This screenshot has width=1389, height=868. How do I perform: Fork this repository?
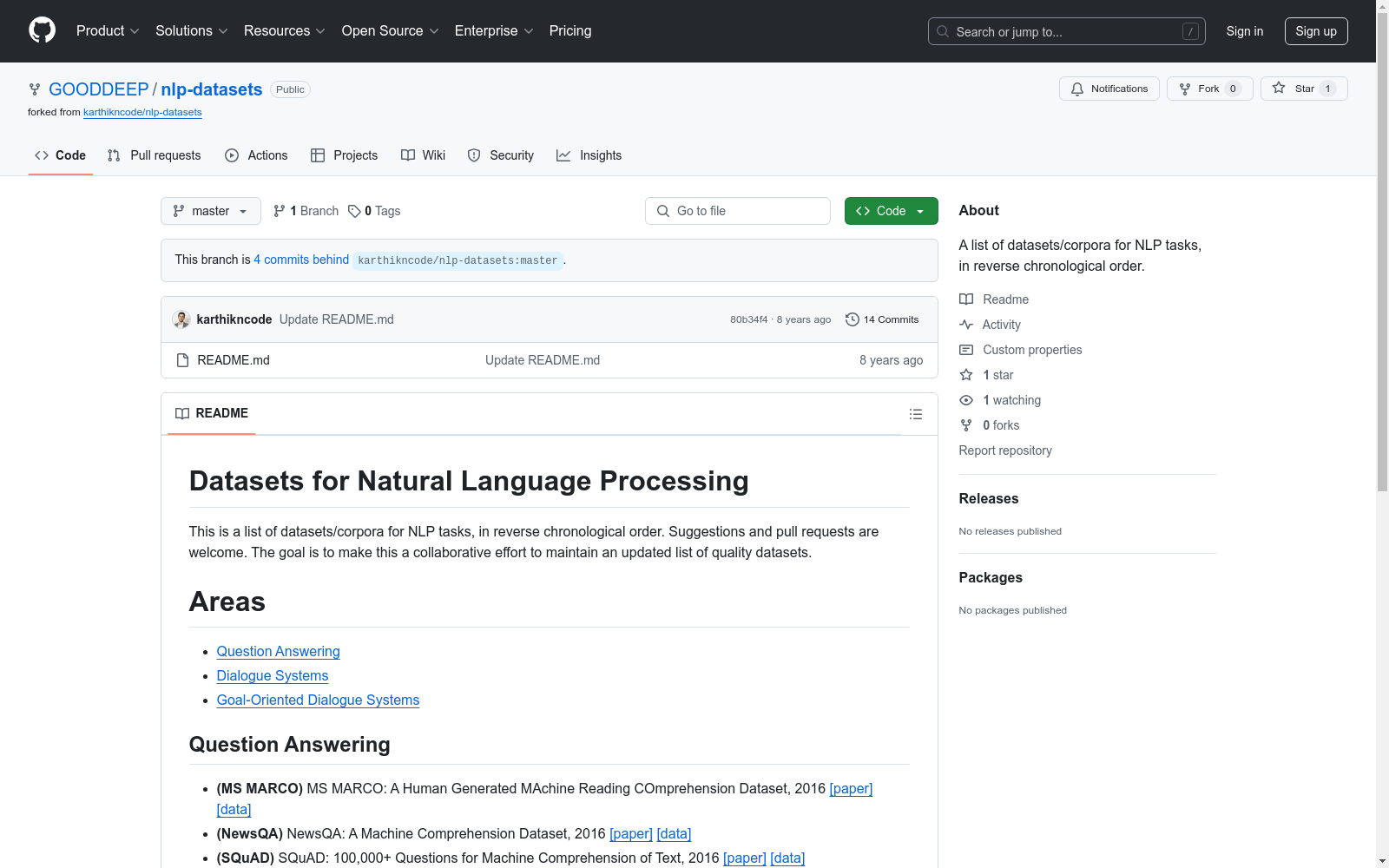click(1210, 89)
